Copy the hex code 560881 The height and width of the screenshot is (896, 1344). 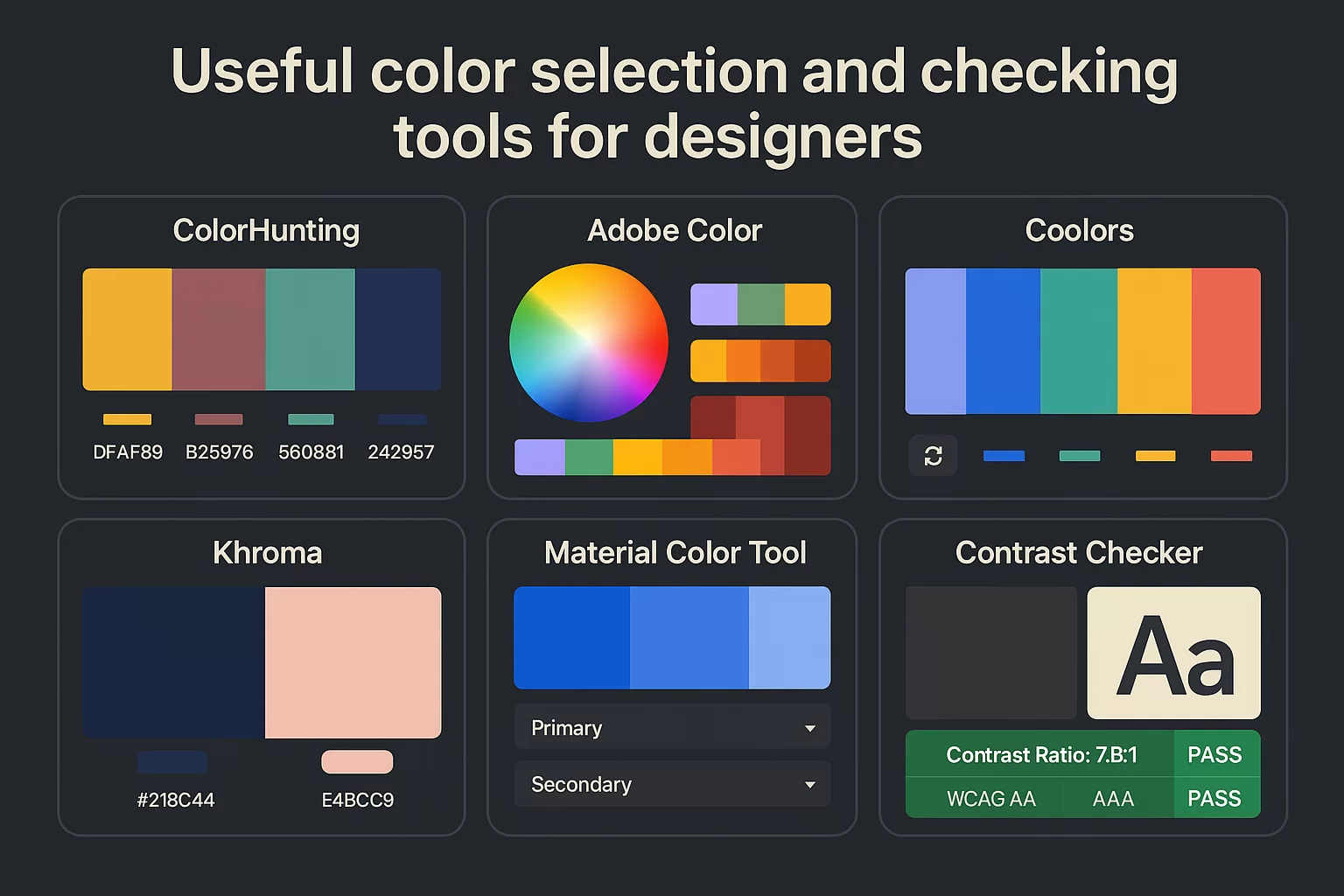[x=311, y=452]
